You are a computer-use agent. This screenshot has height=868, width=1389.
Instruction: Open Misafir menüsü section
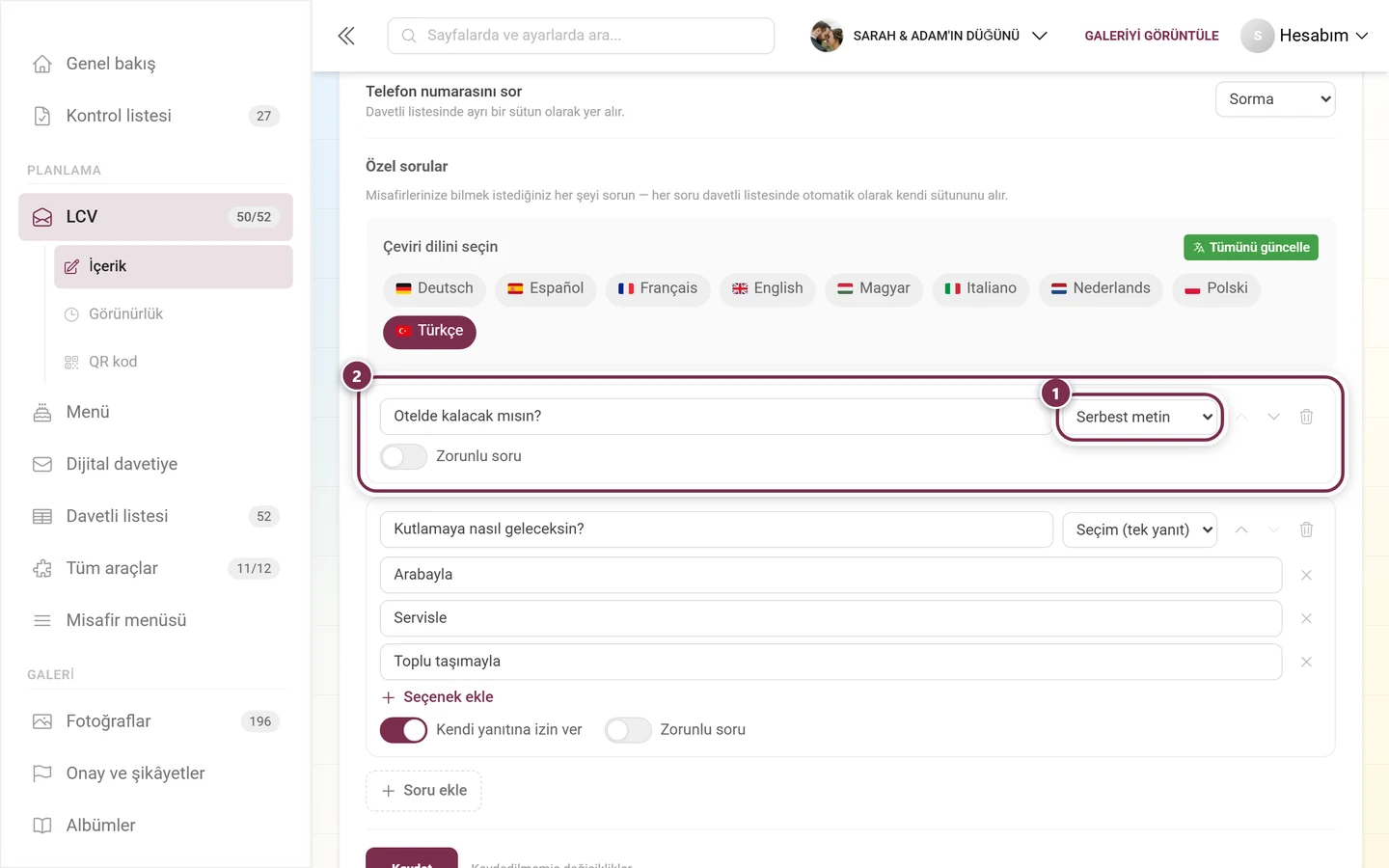(155, 620)
